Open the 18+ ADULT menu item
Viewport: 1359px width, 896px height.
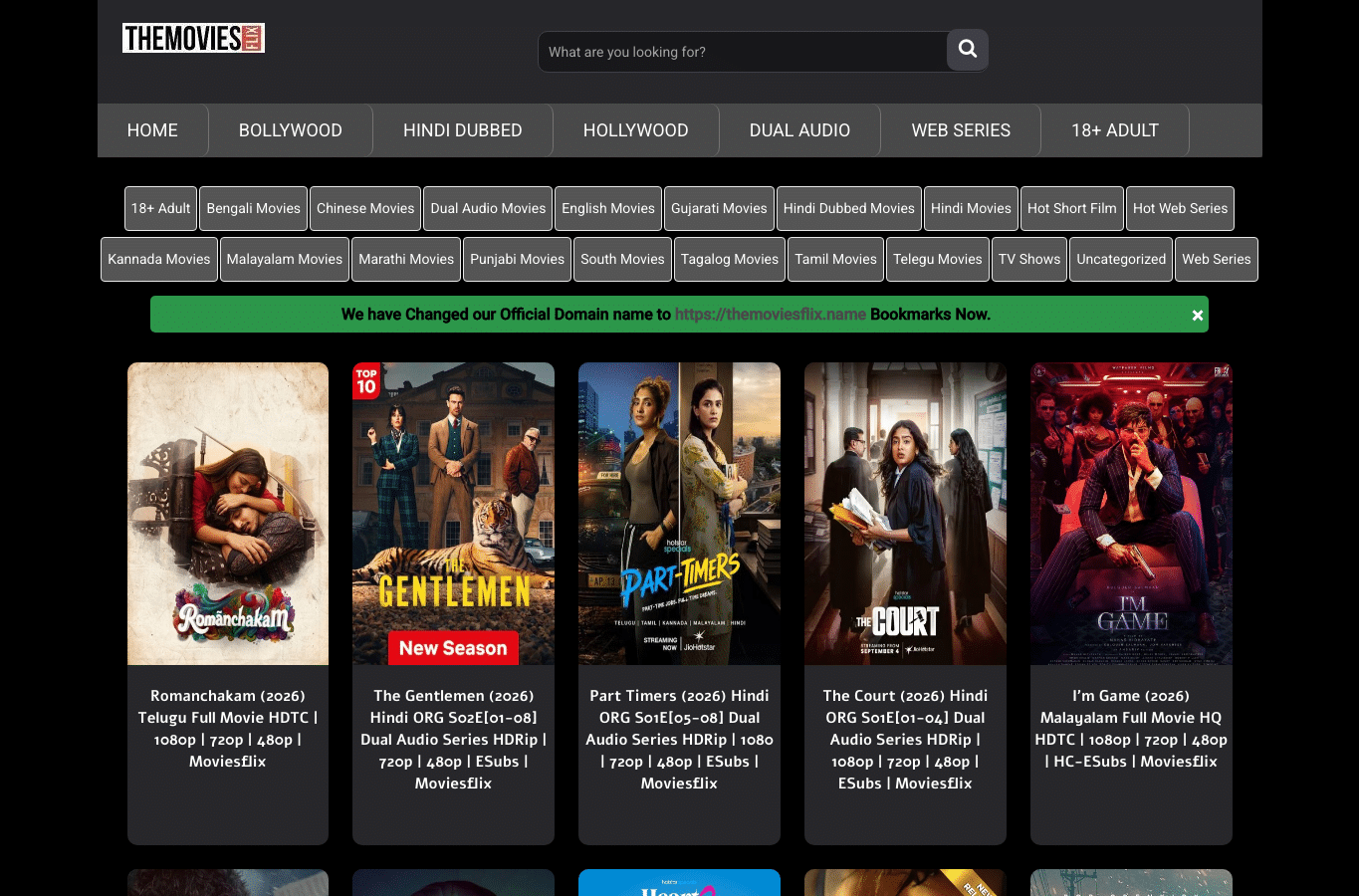coord(1115,130)
